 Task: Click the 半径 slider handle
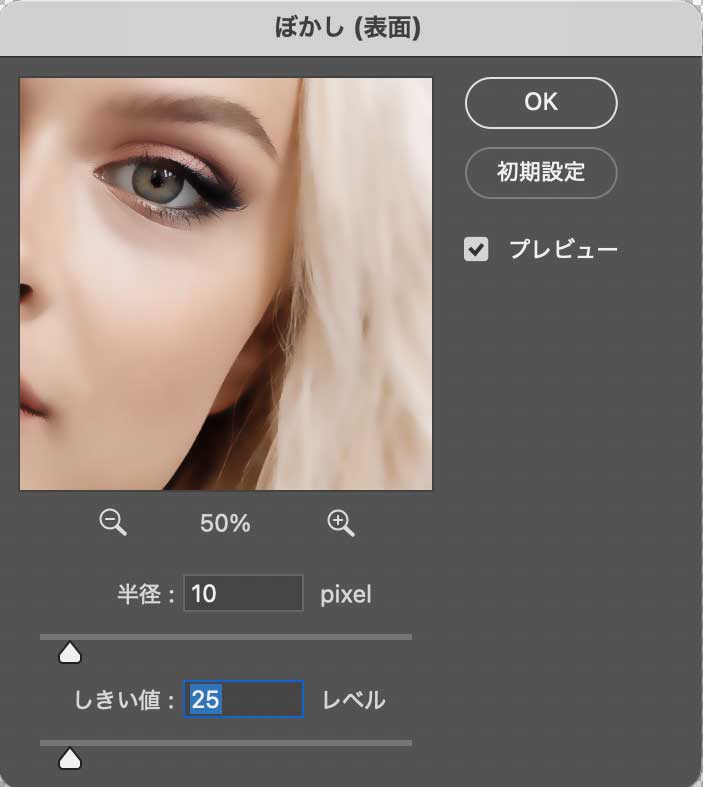tap(70, 652)
